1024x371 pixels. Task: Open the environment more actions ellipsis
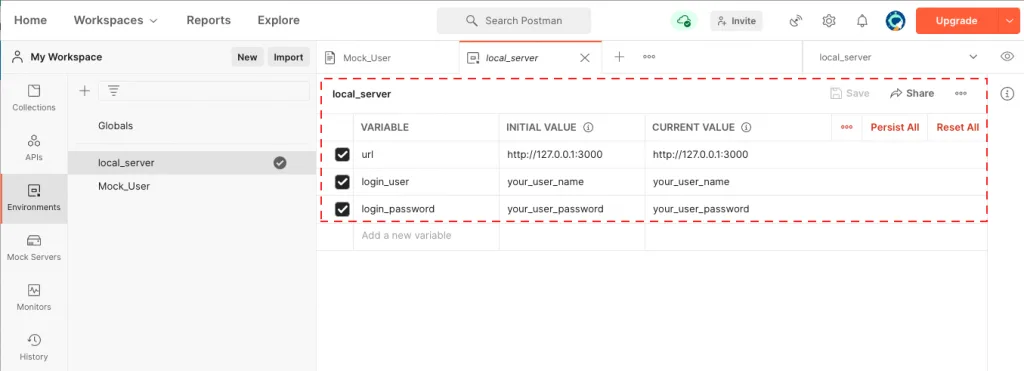pos(961,93)
